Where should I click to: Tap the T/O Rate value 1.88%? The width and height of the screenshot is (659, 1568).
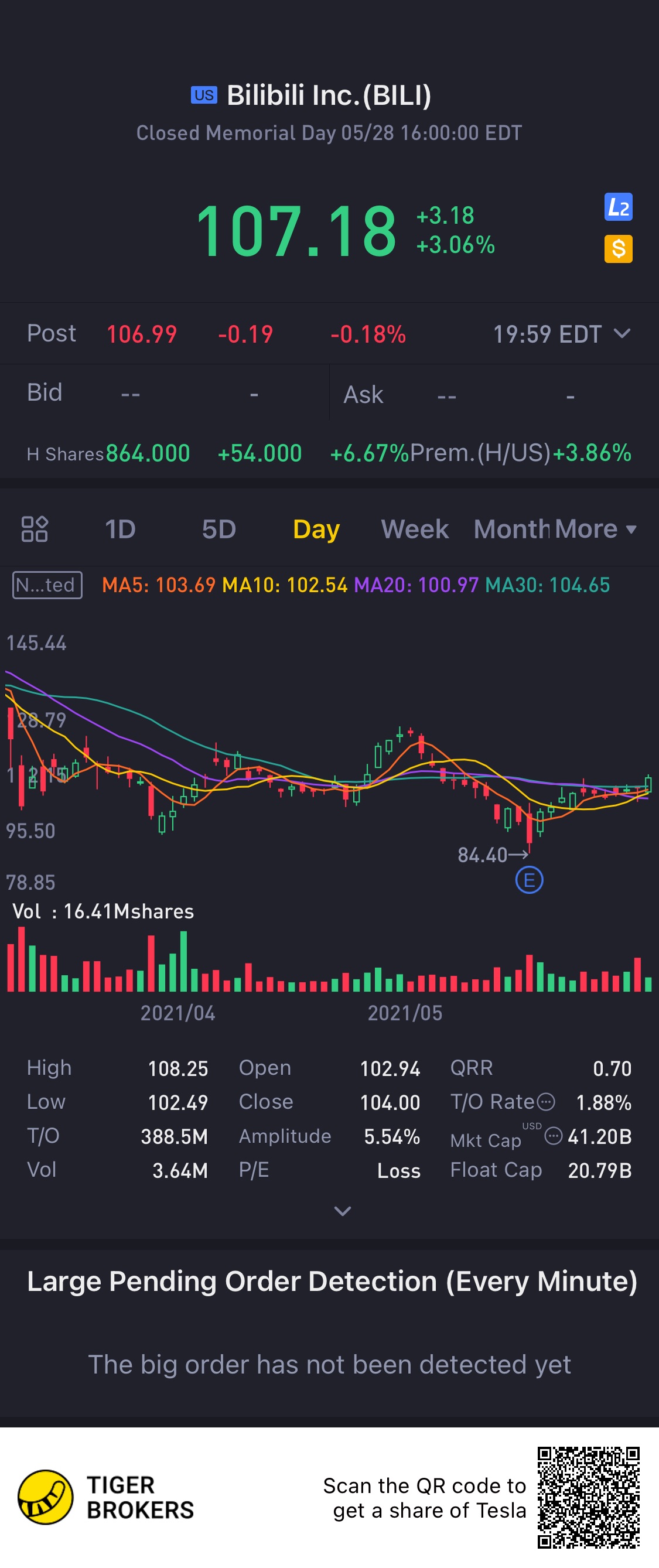coord(603,1102)
